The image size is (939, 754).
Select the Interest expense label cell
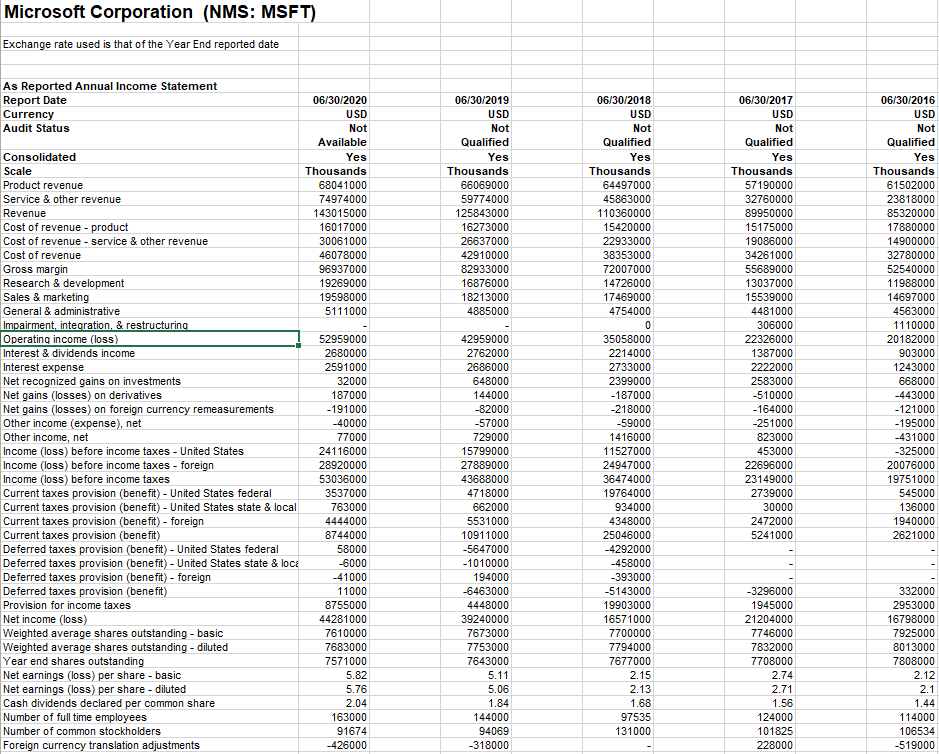coord(45,367)
